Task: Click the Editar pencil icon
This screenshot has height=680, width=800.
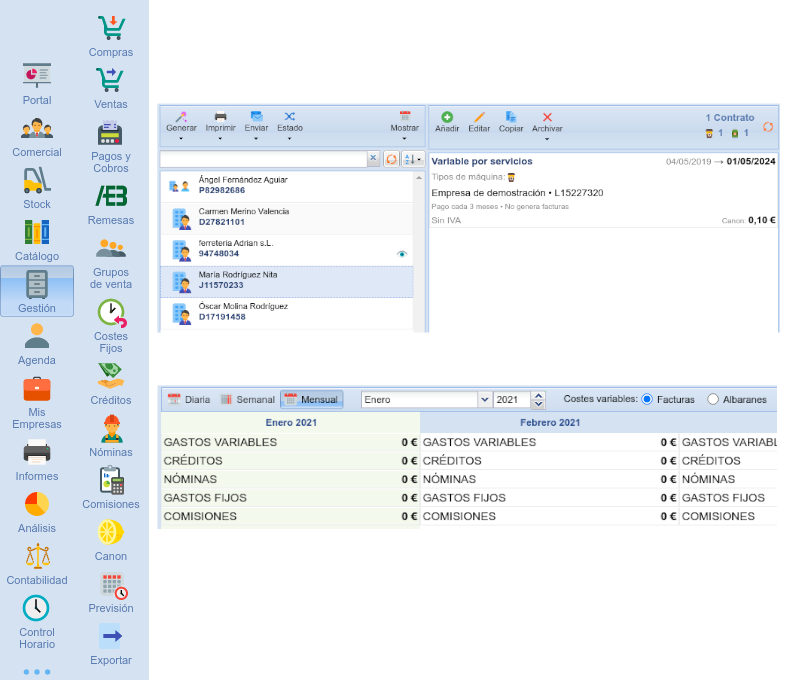Action: pos(479,117)
